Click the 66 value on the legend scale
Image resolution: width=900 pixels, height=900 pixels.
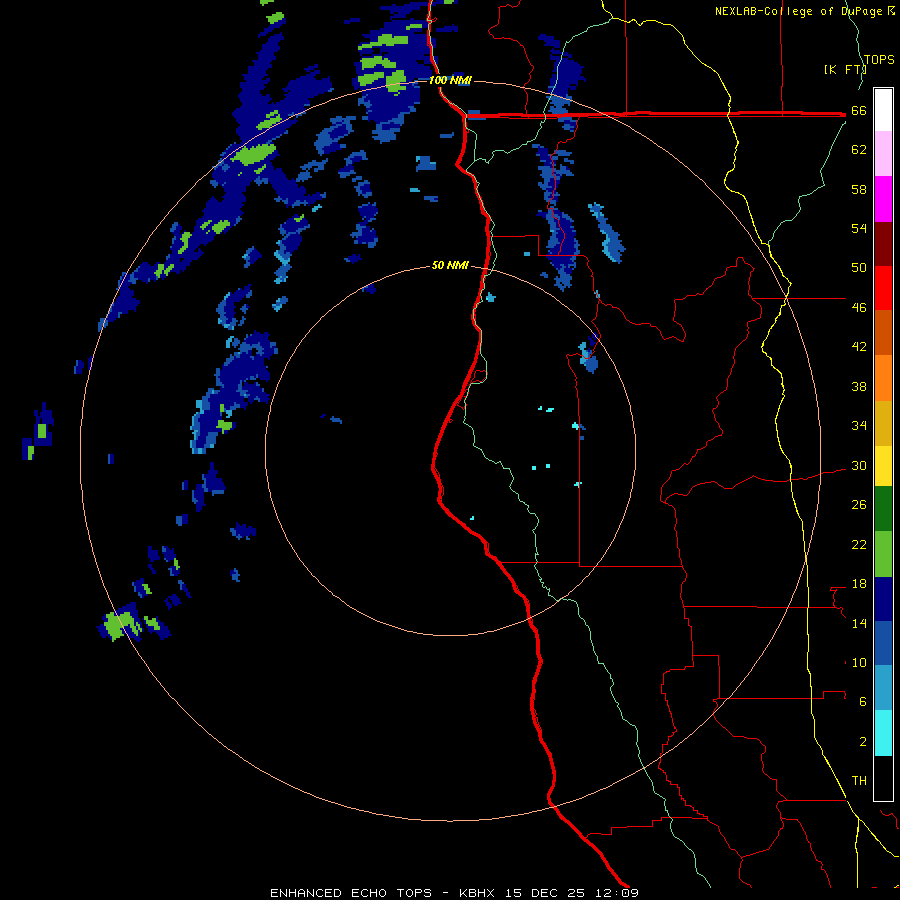tap(859, 111)
